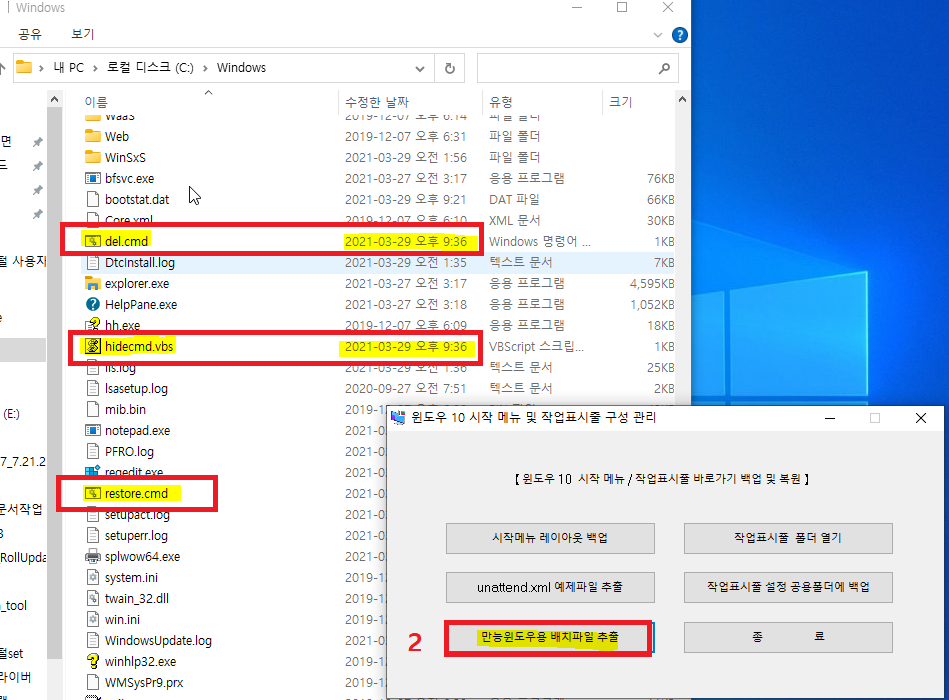The height and width of the screenshot is (700, 949).
Task: Click the 로컬 디스크 (C:) breadcrumb segment
Action: pyautogui.click(x=150, y=68)
